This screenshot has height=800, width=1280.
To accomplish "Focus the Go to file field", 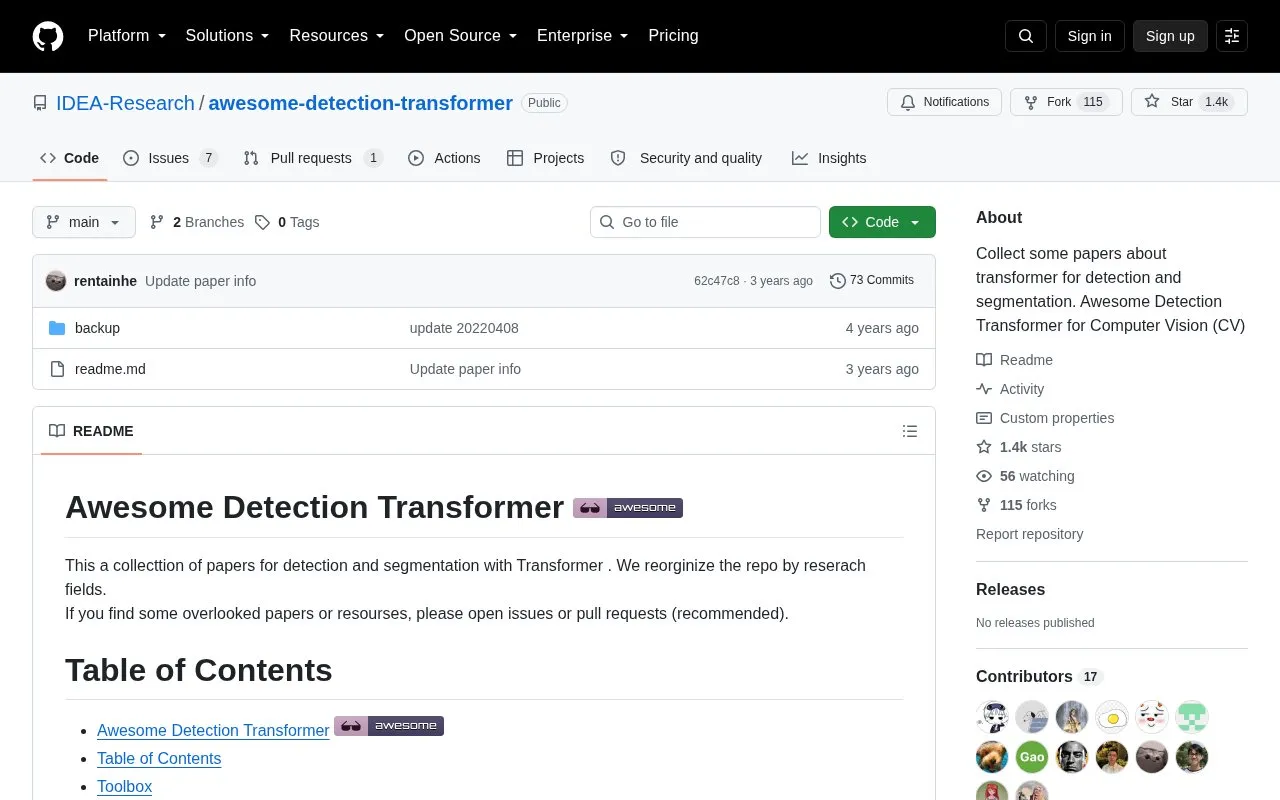I will coord(705,222).
